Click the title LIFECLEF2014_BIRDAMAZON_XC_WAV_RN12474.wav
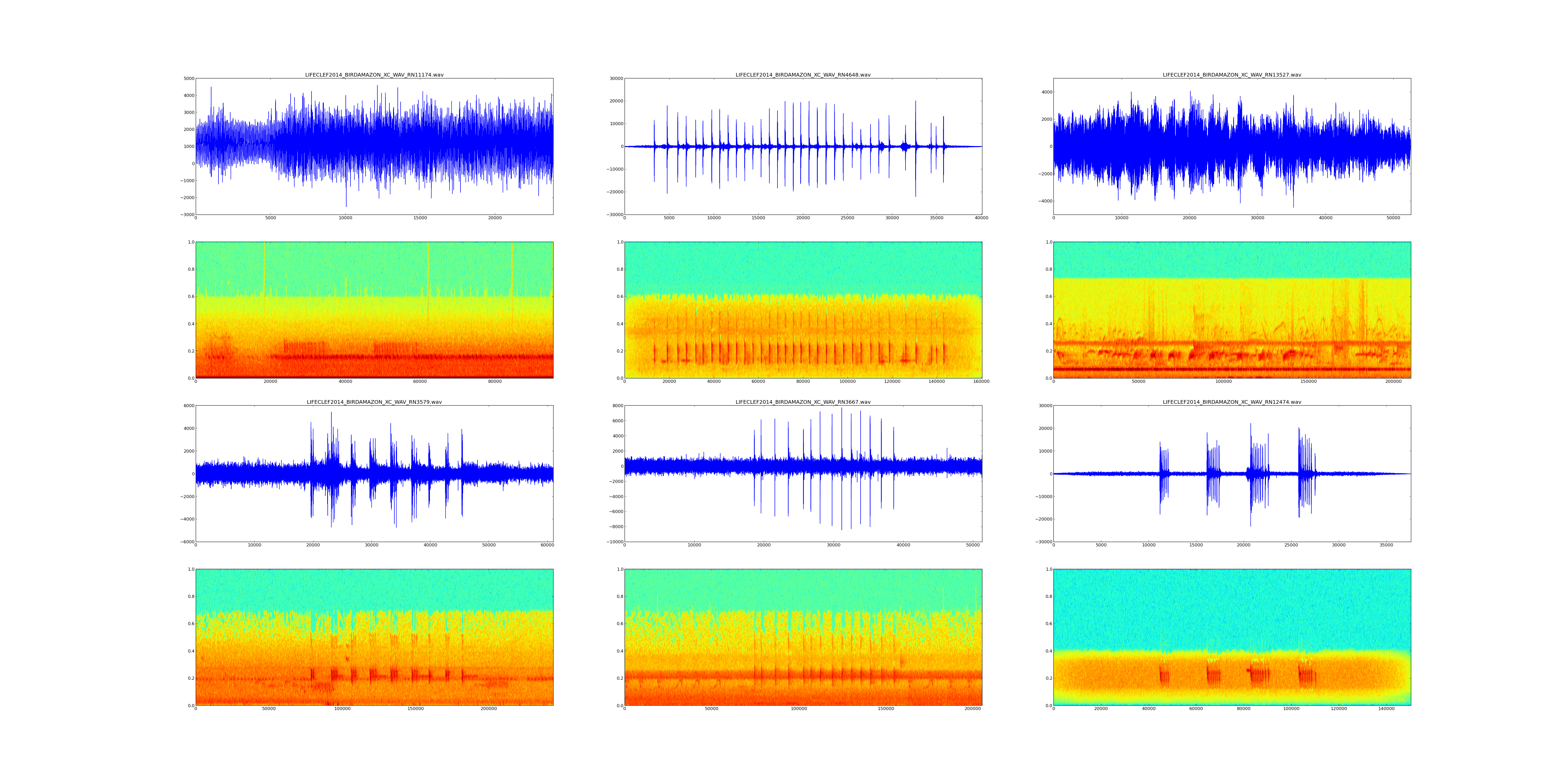The width and height of the screenshot is (1568, 784). pyautogui.click(x=1232, y=402)
